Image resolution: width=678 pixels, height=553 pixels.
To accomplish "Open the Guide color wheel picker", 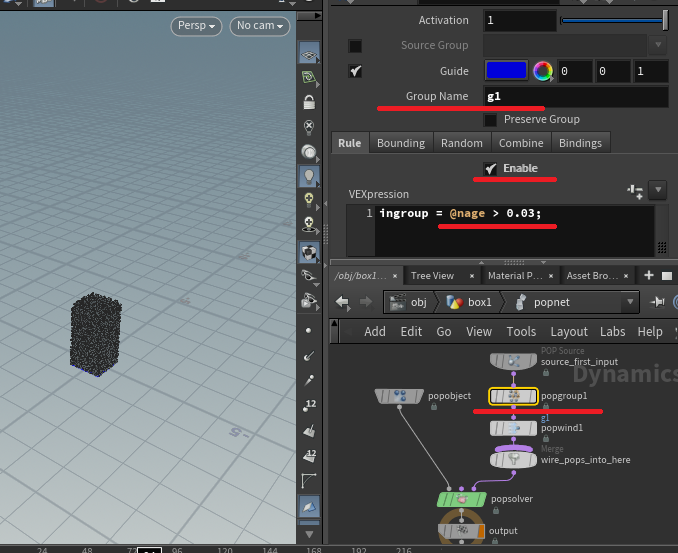I will pos(543,71).
